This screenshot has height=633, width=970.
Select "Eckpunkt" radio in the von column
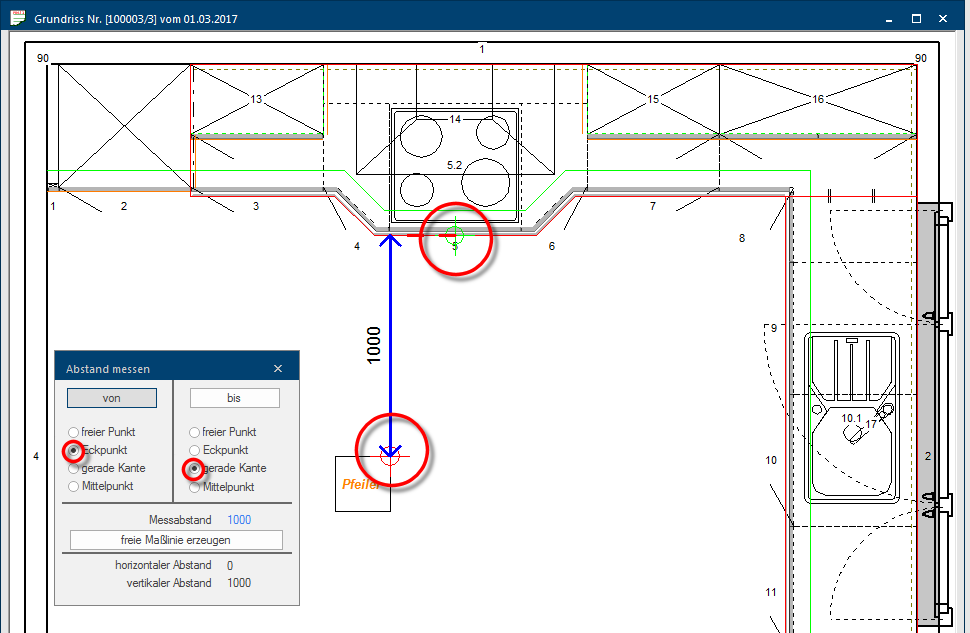[73, 450]
